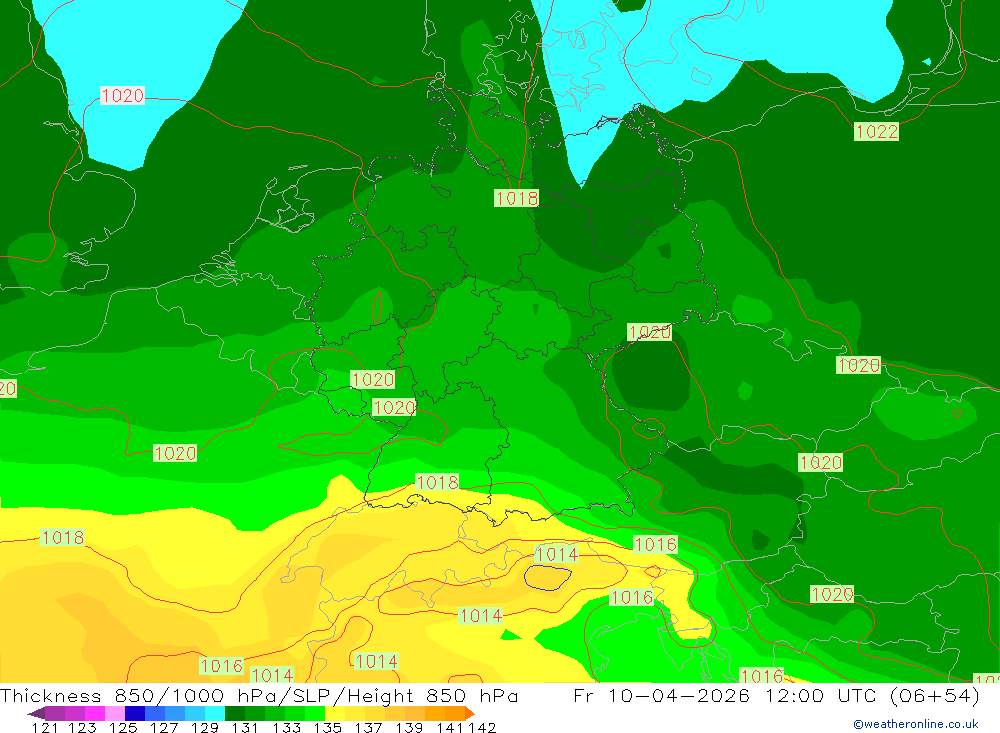1000x733 pixels.
Task: Click the purple left arrow of legend
Action: [36, 713]
